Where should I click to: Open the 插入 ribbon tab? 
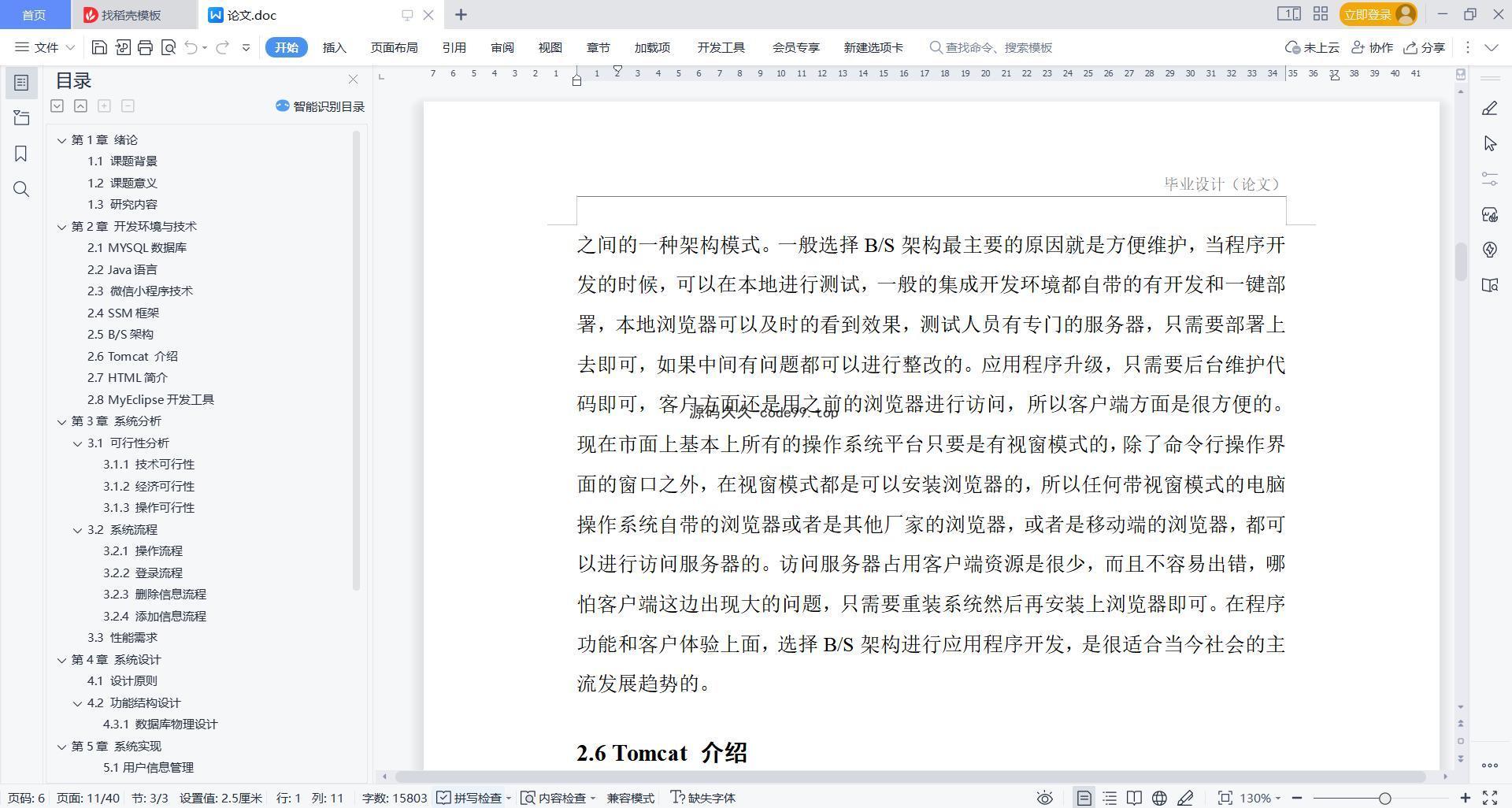[x=334, y=48]
